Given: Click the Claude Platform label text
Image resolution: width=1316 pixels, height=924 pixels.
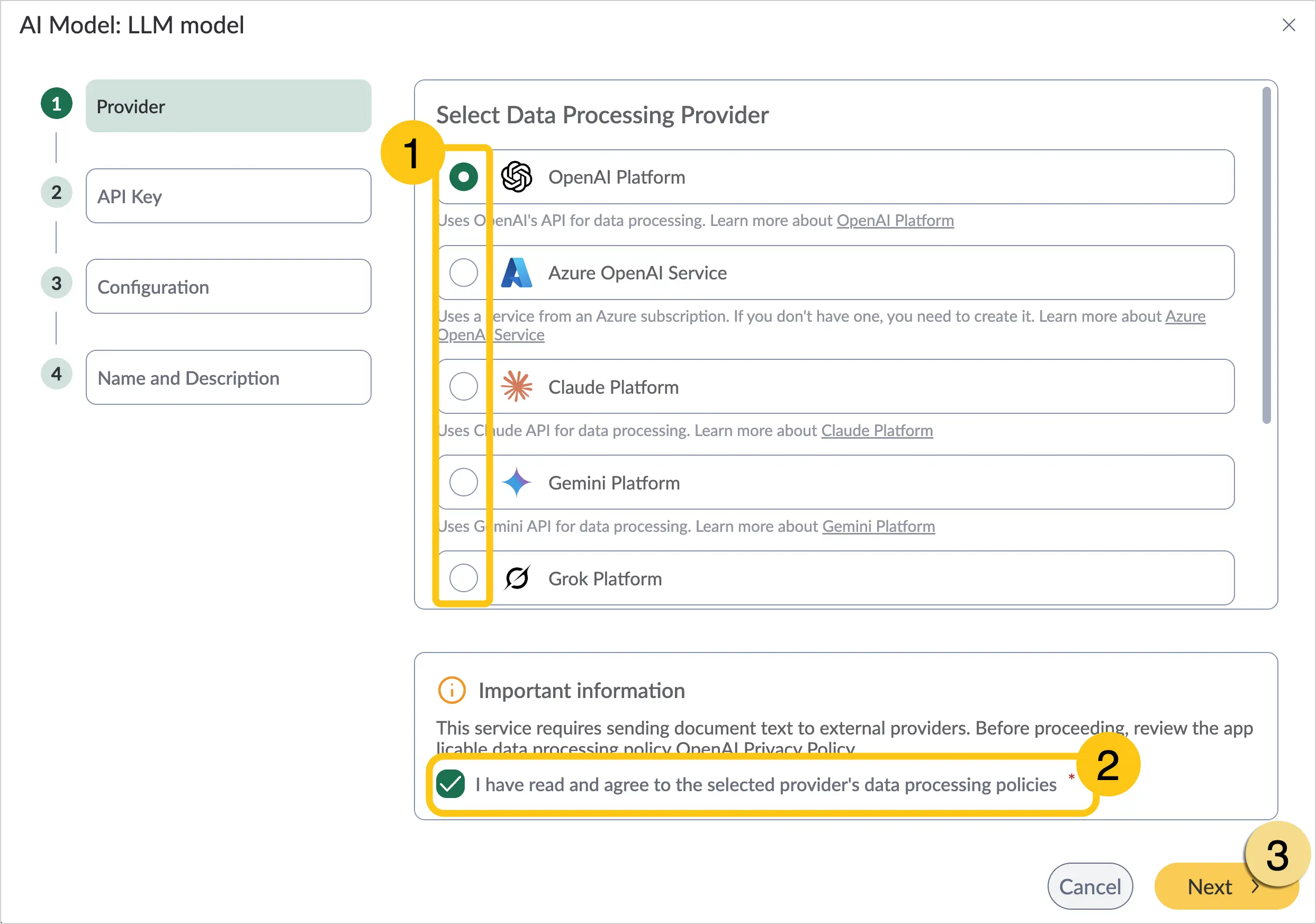Looking at the screenshot, I should (612, 387).
